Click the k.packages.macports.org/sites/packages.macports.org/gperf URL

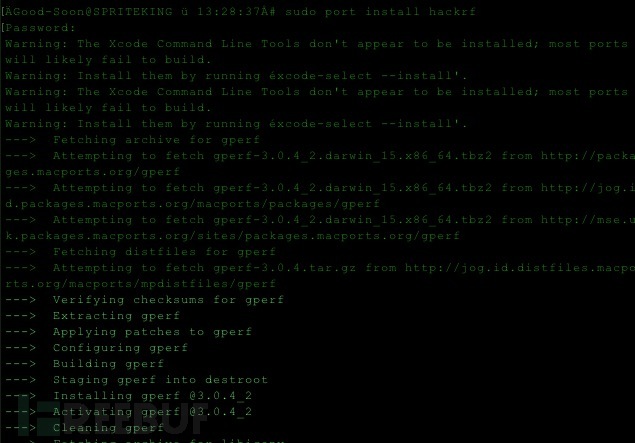point(232,236)
